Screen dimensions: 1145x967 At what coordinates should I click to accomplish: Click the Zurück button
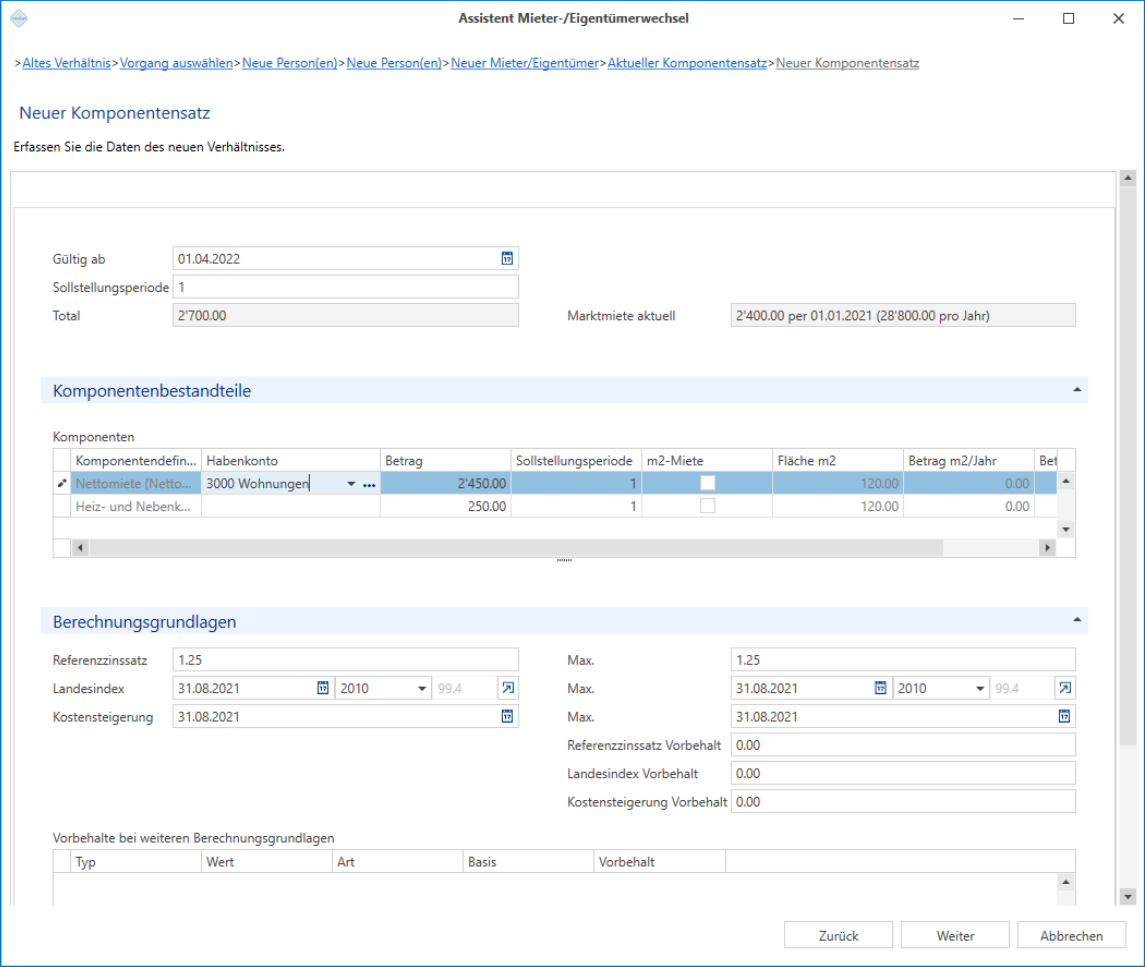tap(838, 936)
